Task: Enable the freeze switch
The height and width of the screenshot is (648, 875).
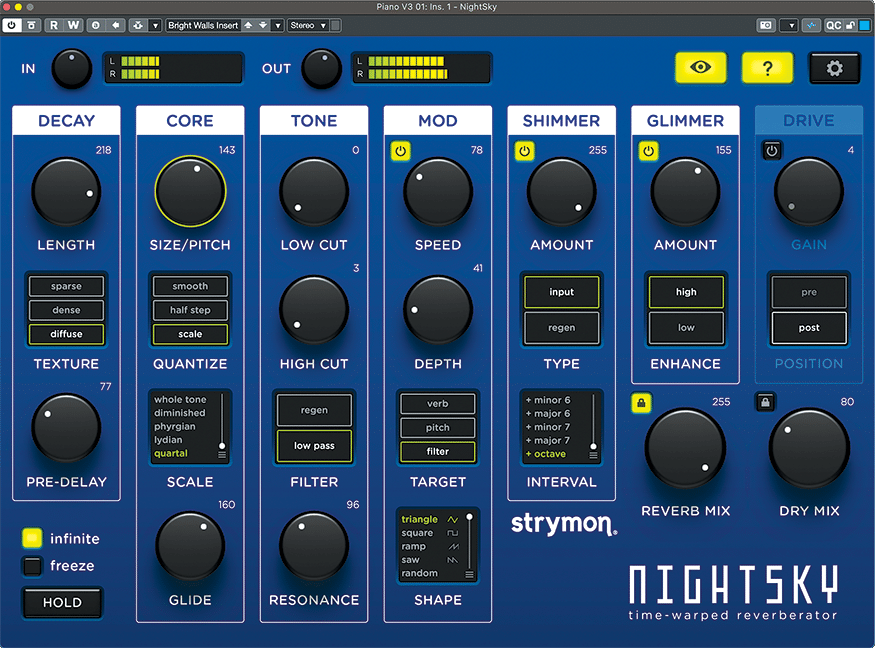Action: pyautogui.click(x=32, y=565)
